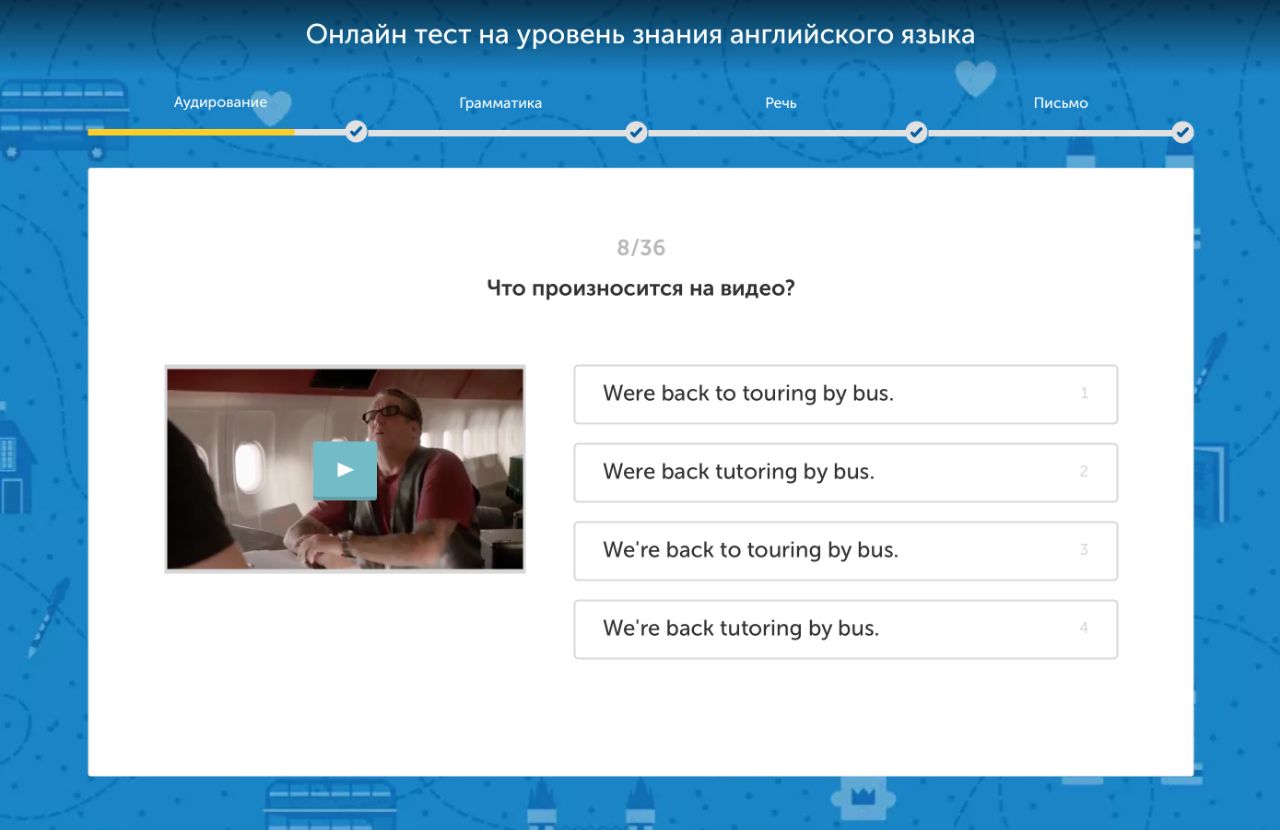Click the checkmark ending the Грамматика stage
This screenshot has height=830, width=1280.
(x=636, y=132)
